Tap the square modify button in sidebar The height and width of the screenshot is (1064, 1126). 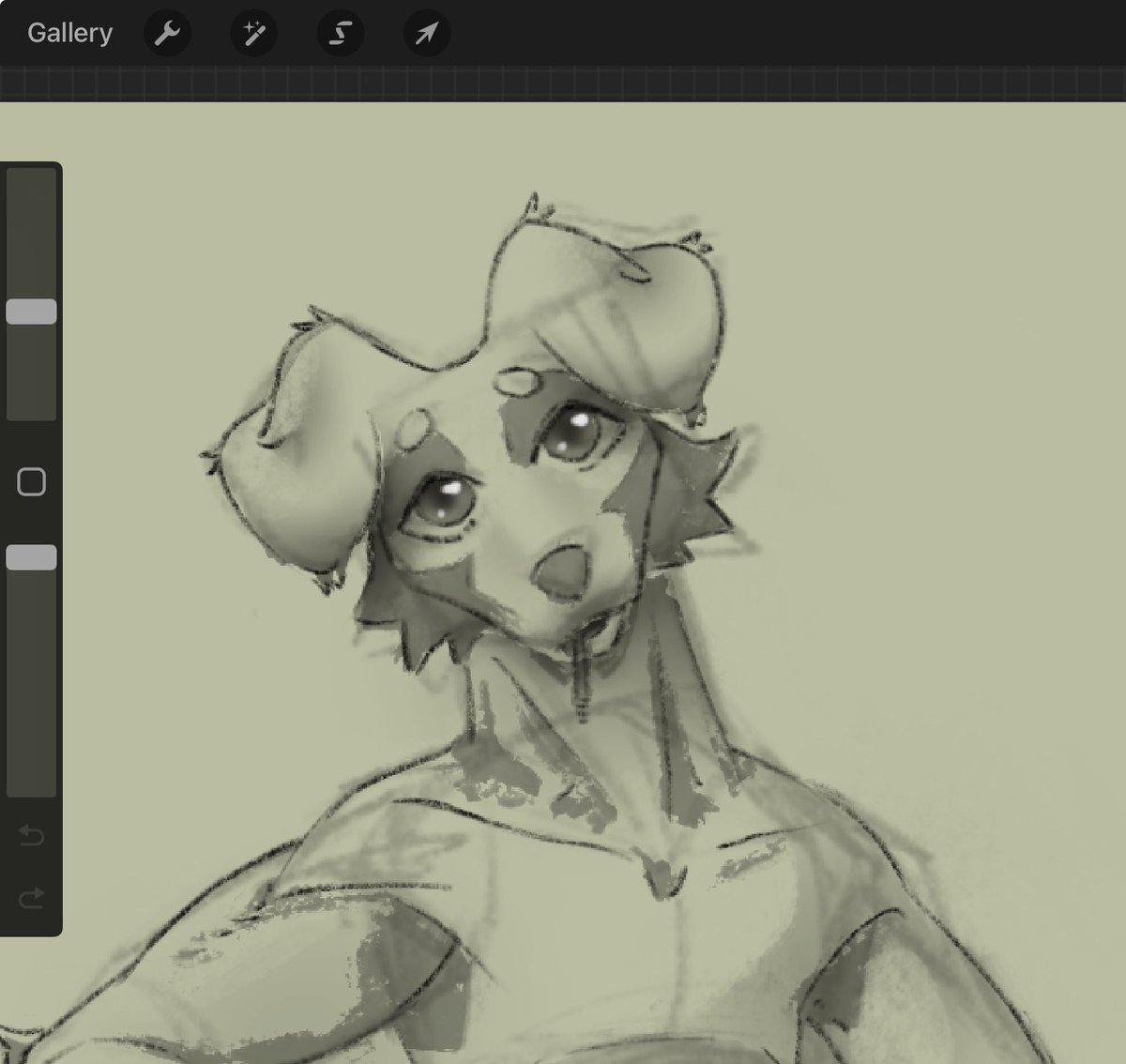tap(31, 482)
